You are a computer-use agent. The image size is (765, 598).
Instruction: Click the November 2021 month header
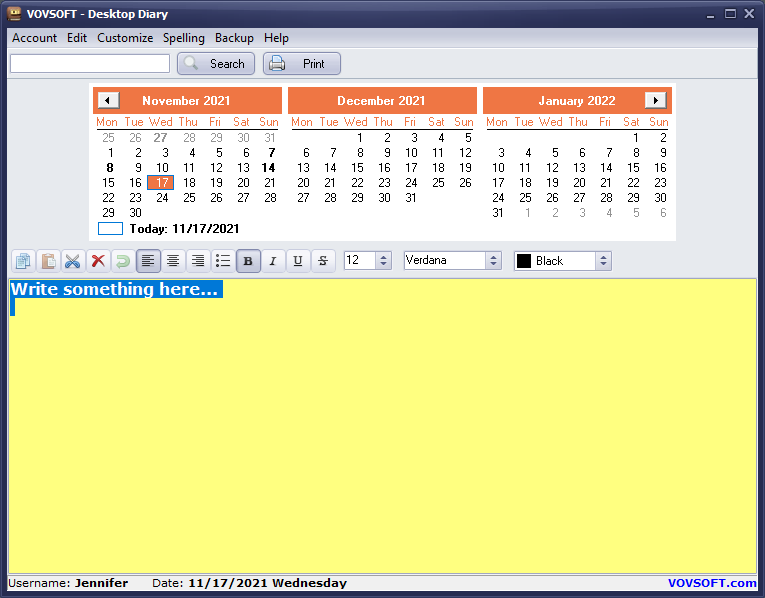[x=186, y=101]
